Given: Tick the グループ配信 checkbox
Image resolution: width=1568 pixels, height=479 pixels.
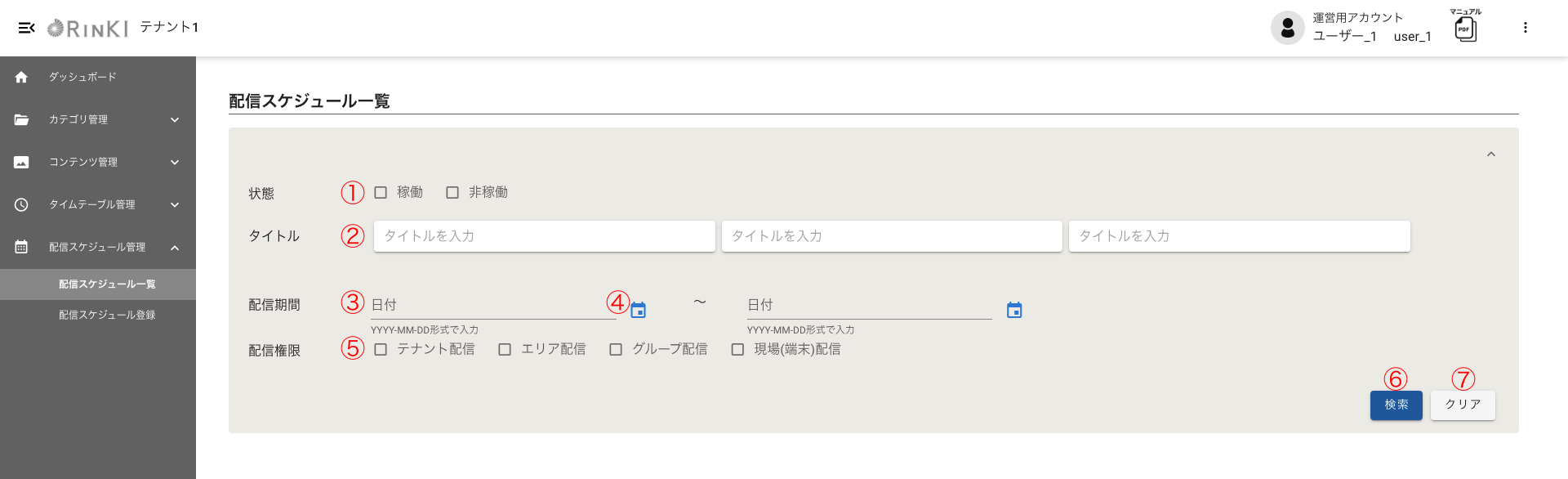Looking at the screenshot, I should (616, 350).
